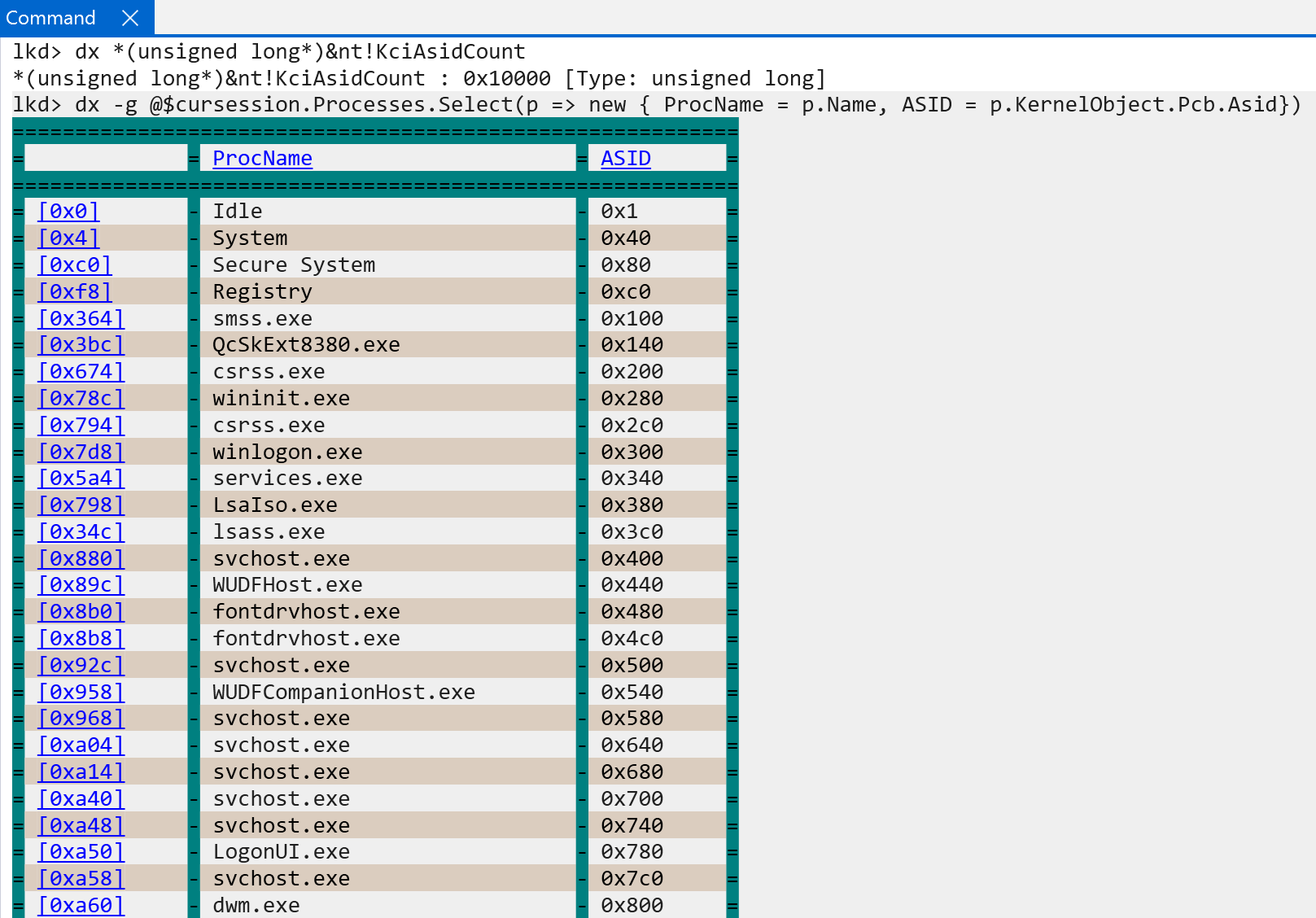Click the [0x958] WUDFCompanionHost.exe link
Viewport: 1316px width, 918px height.
81,693
